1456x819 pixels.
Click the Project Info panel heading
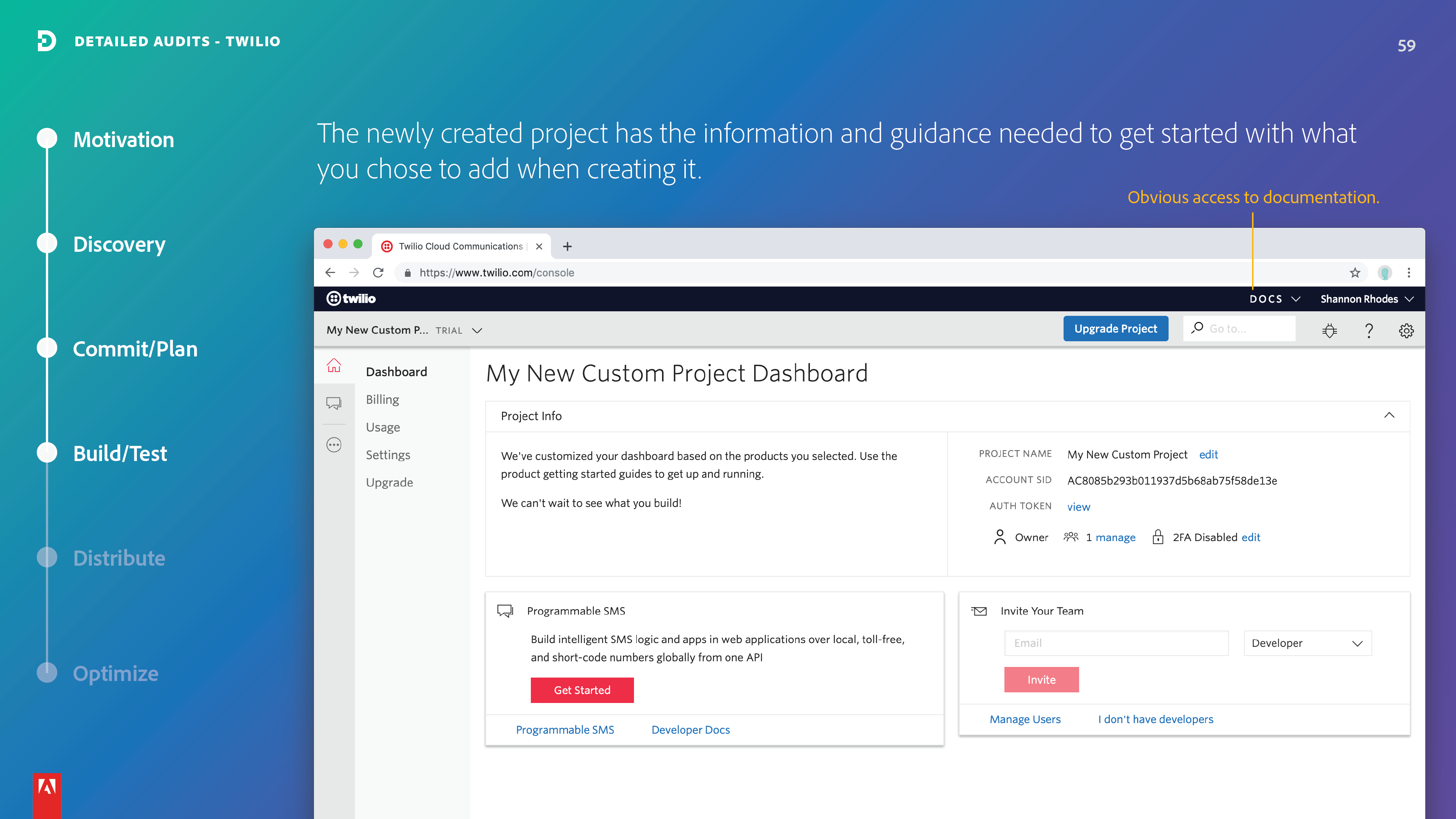coord(531,416)
